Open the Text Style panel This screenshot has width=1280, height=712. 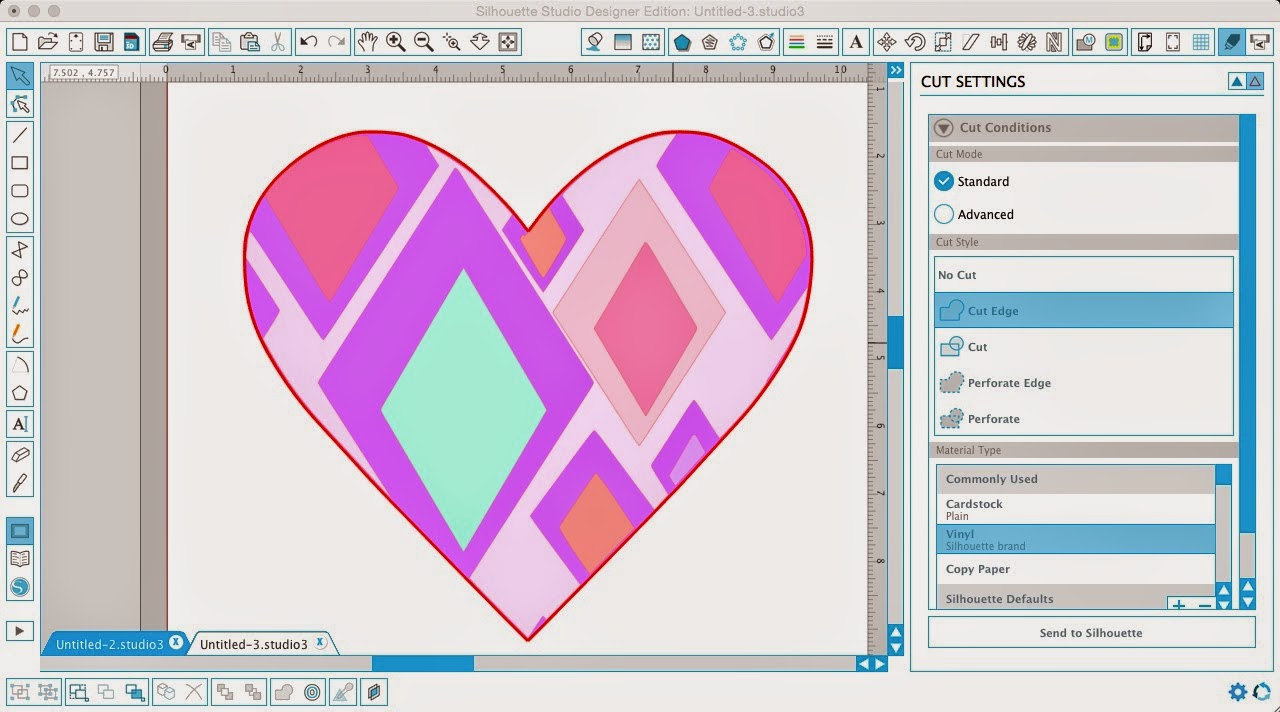(x=856, y=41)
